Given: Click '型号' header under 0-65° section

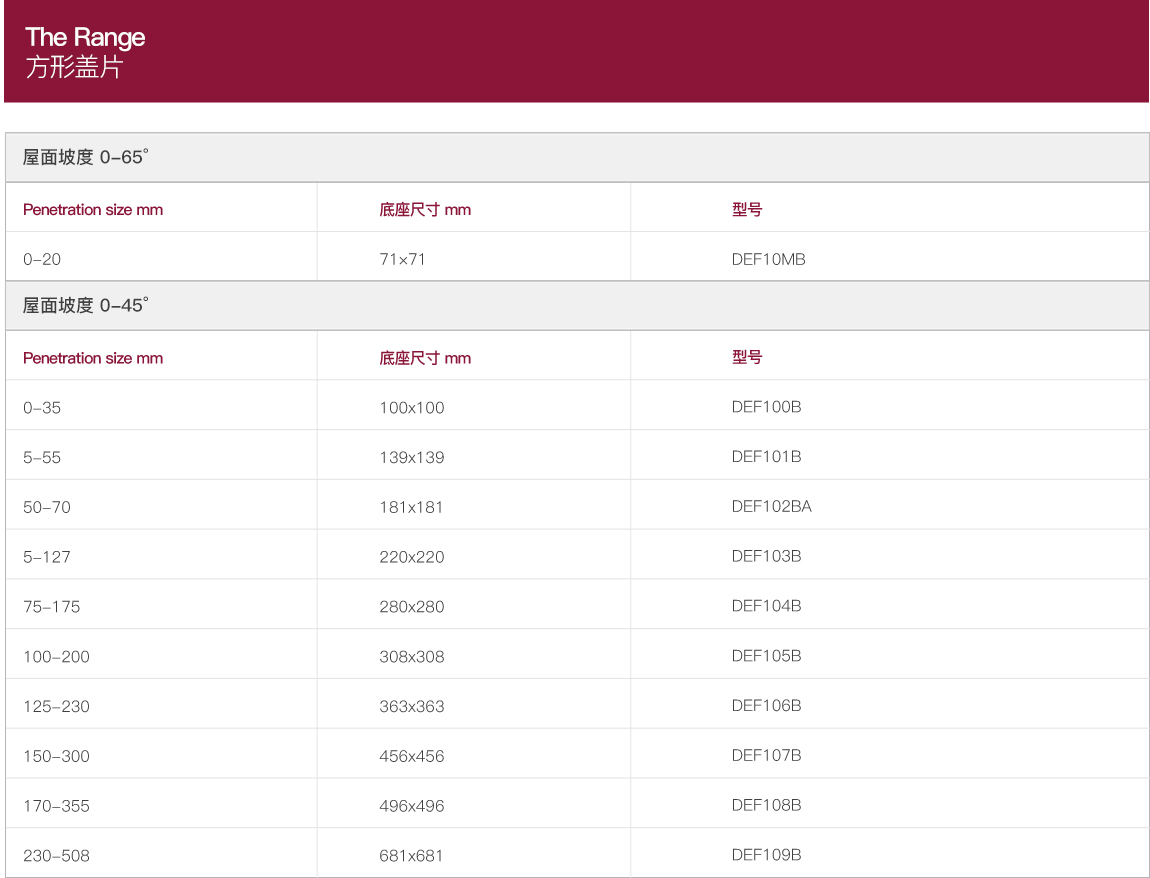Looking at the screenshot, I should [747, 210].
